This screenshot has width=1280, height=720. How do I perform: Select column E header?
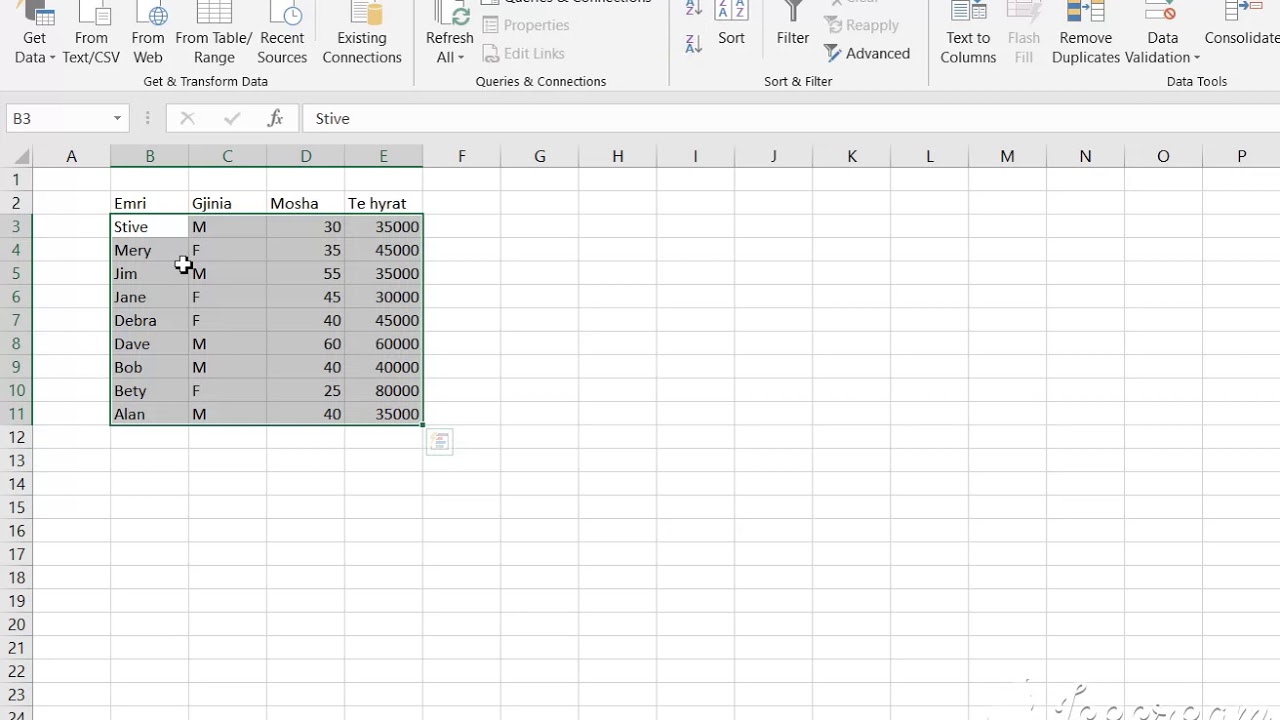tap(383, 156)
